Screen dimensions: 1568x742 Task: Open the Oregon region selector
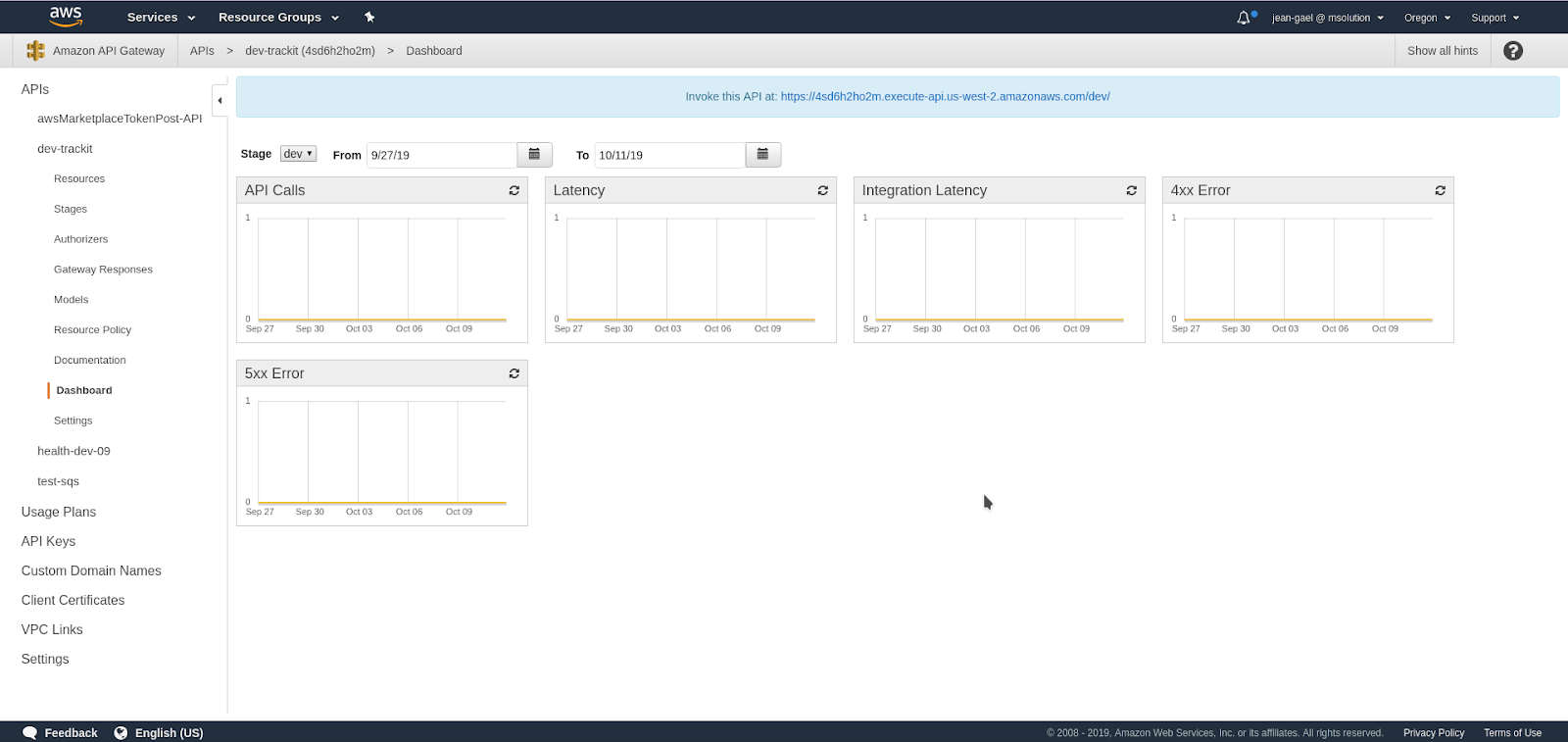[1426, 18]
